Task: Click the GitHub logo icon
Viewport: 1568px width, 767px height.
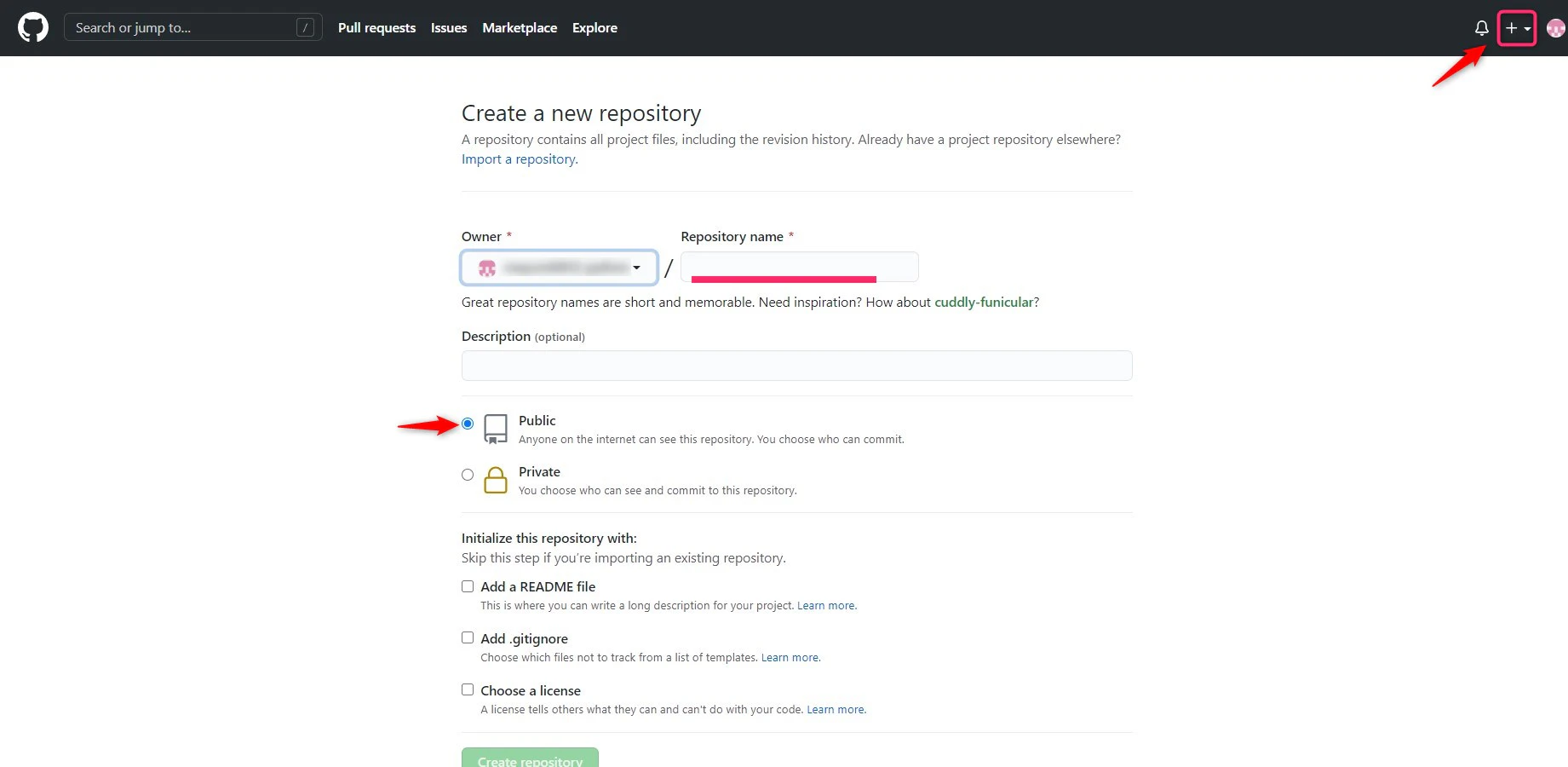Action: pyautogui.click(x=33, y=28)
